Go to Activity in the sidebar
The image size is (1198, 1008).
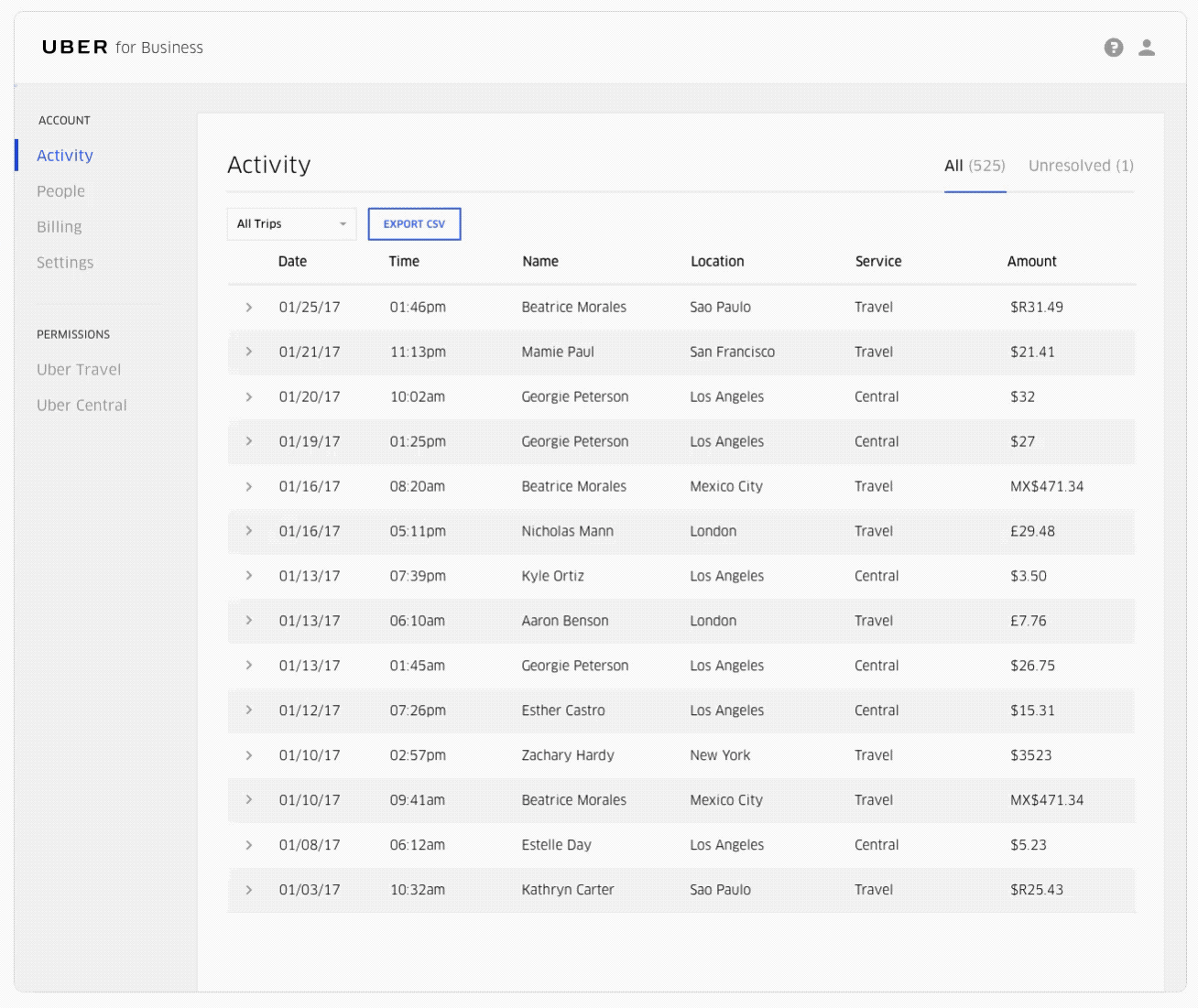65,156
